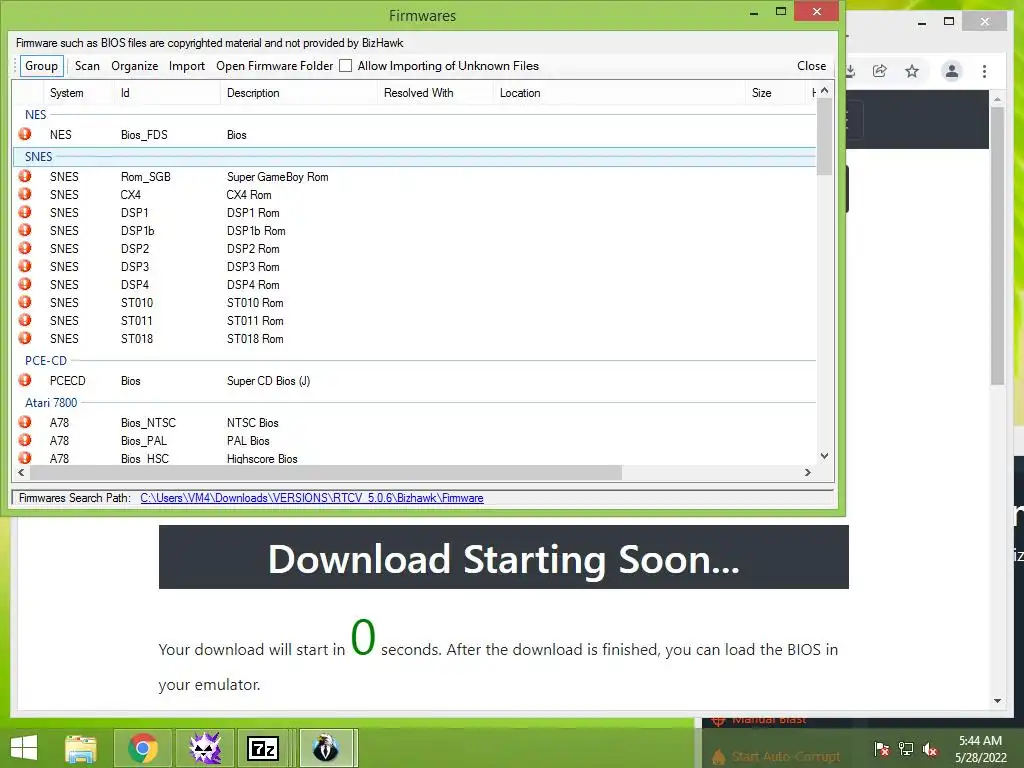Click the red error icon beside Bios_FDS
The height and width of the screenshot is (768, 1024).
pyautogui.click(x=25, y=134)
